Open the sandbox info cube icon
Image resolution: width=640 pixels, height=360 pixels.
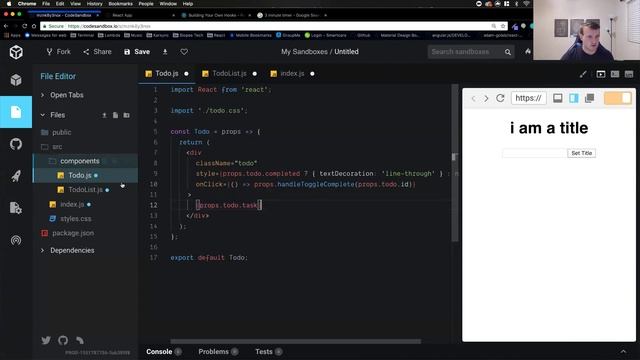tap(16, 80)
